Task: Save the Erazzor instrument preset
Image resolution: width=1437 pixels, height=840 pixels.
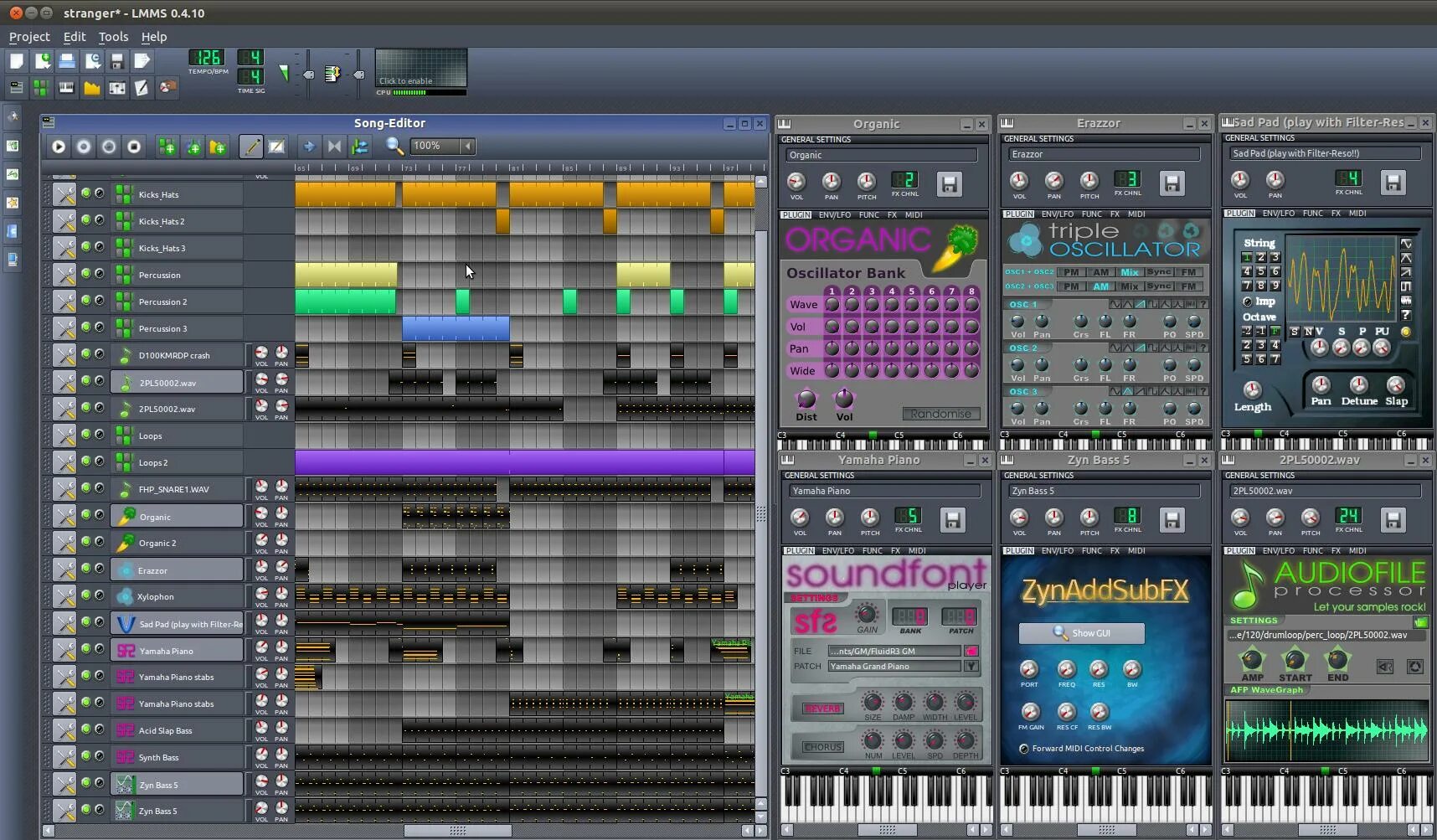Action: [x=1172, y=183]
